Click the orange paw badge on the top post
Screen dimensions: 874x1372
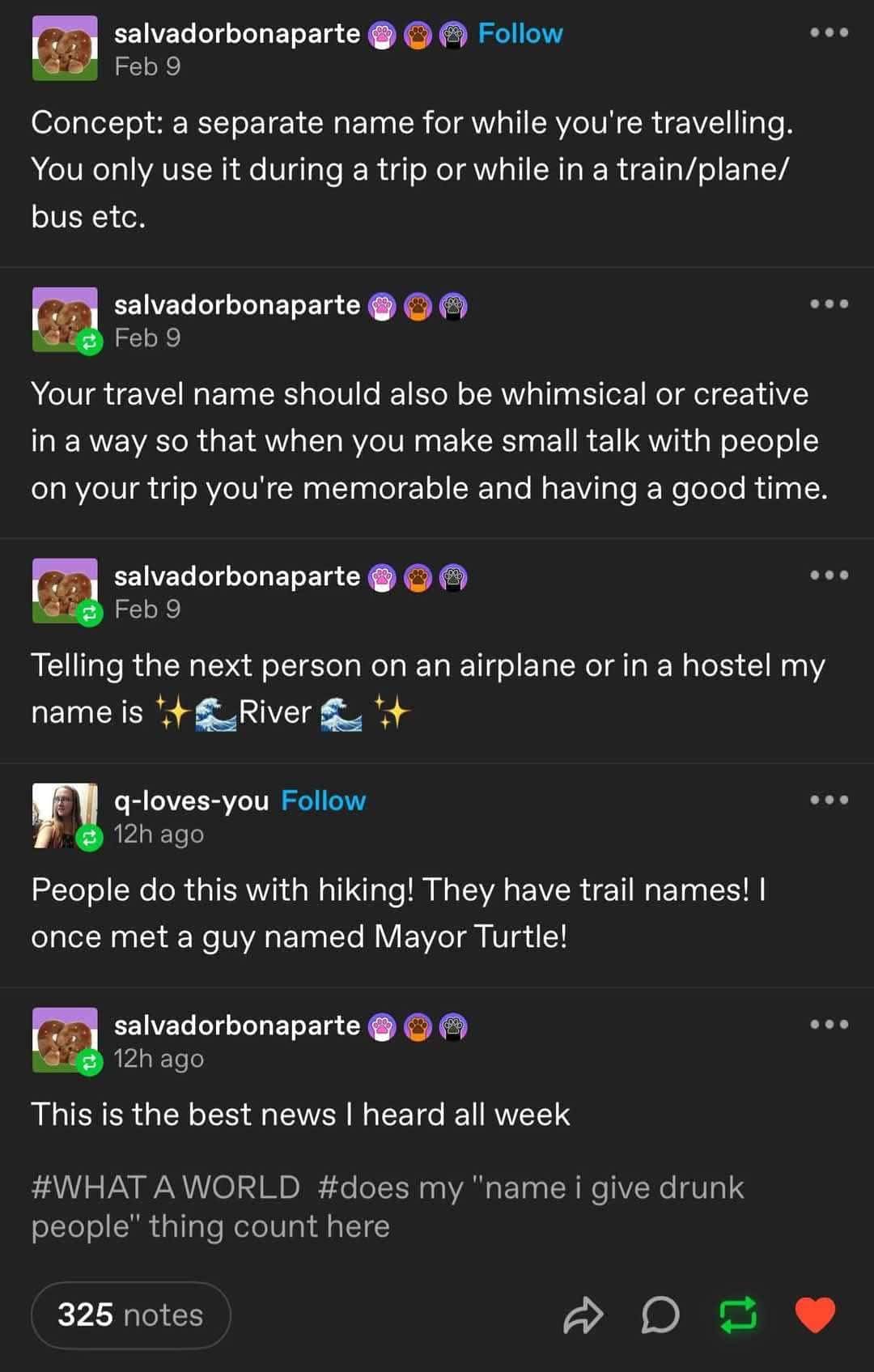pyautogui.click(x=419, y=33)
